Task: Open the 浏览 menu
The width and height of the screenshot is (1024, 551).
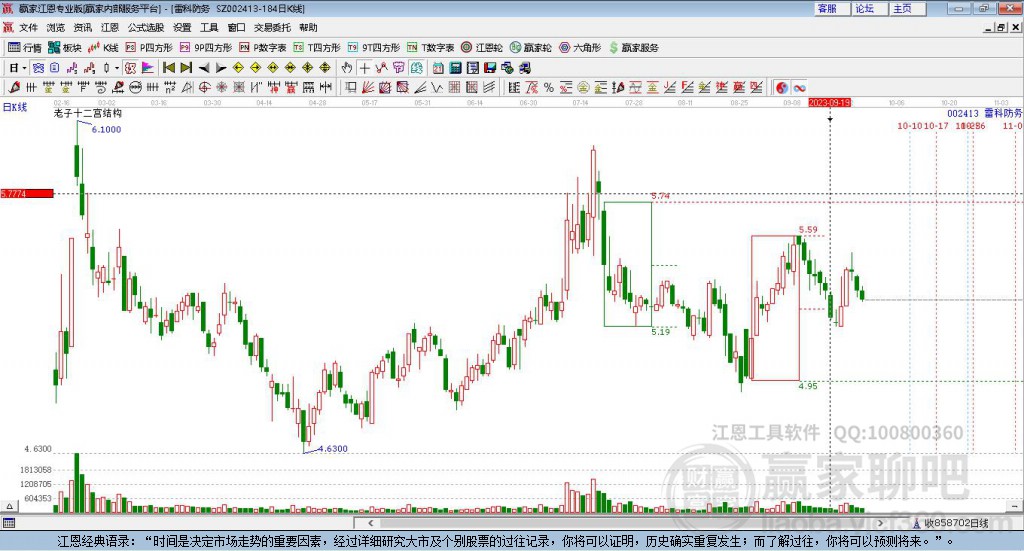Action: [56, 27]
